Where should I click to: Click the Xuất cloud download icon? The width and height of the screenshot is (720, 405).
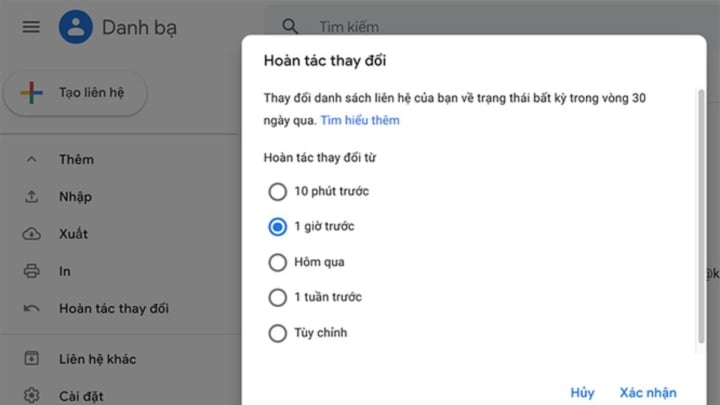[x=31, y=234]
